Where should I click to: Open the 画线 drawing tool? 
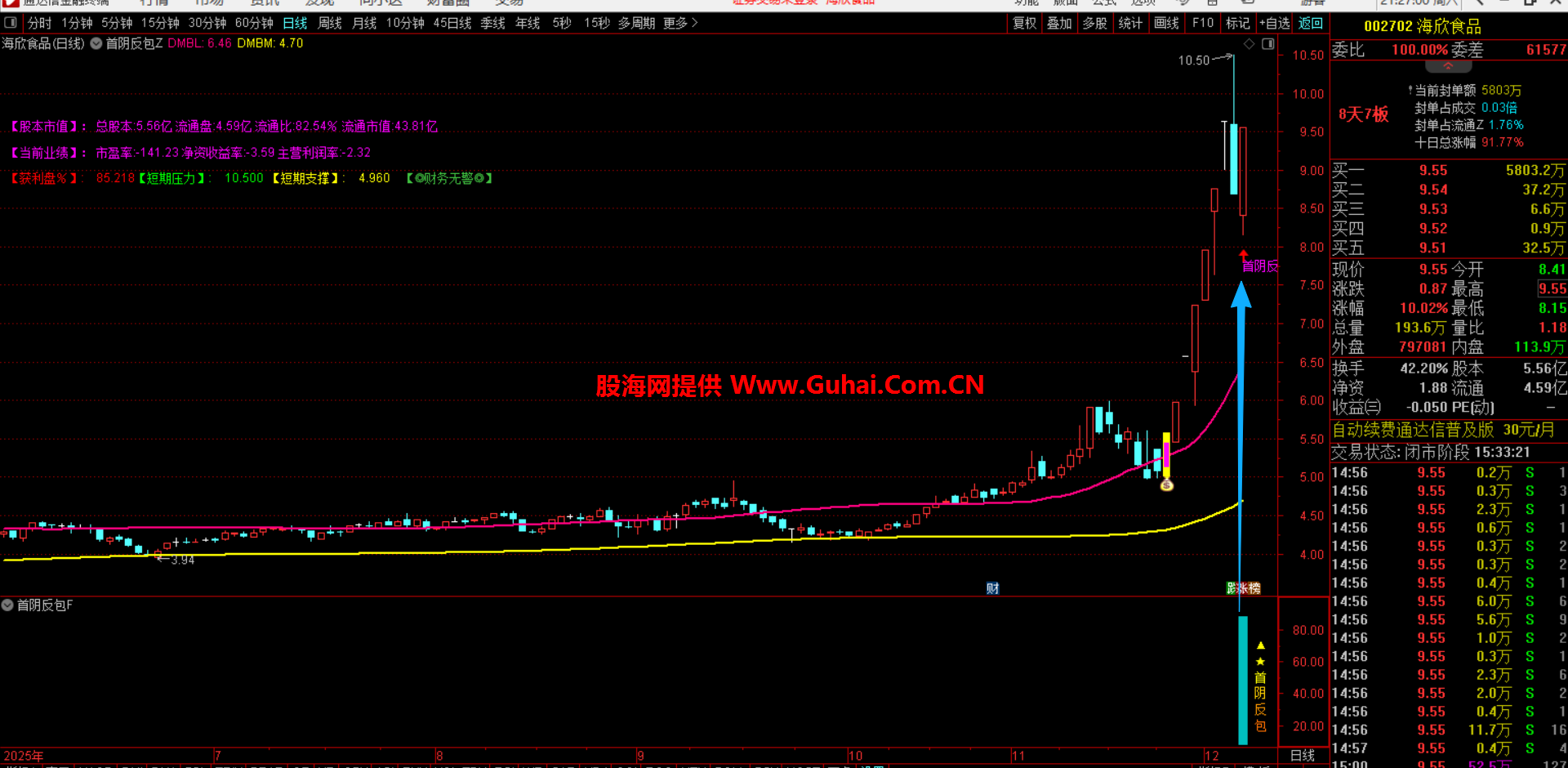(x=1166, y=23)
